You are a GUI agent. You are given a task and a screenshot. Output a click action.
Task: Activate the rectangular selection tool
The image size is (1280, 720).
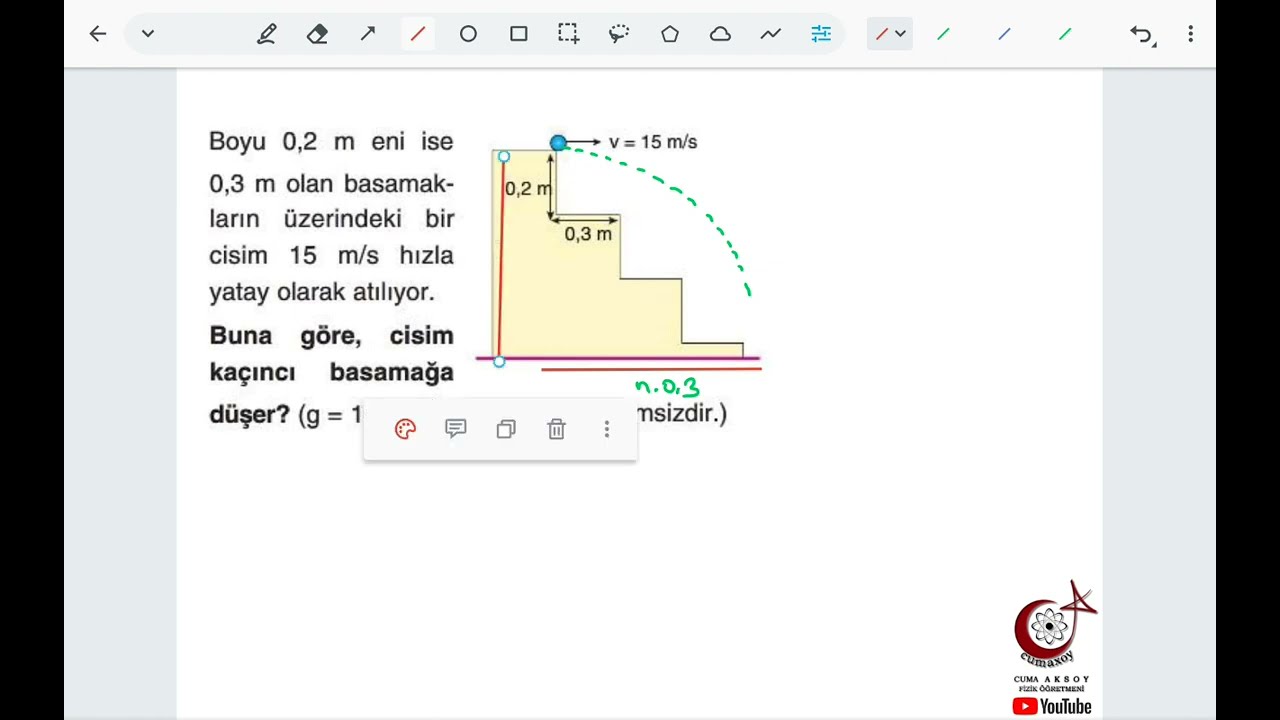point(568,34)
